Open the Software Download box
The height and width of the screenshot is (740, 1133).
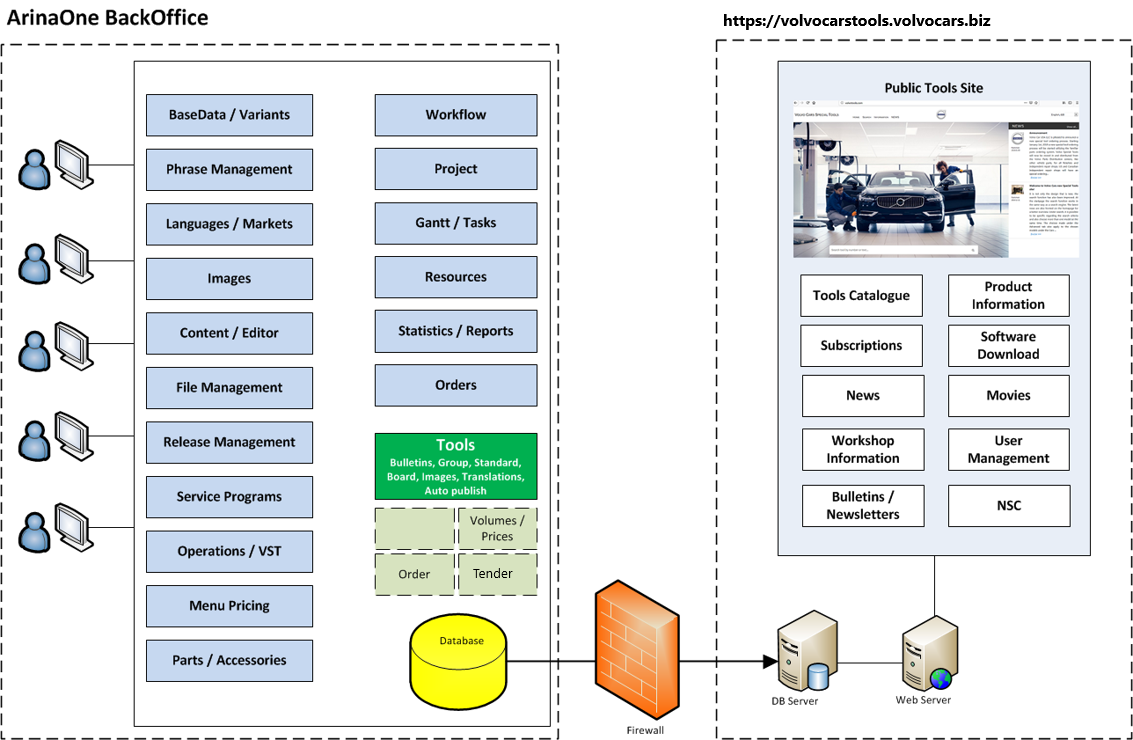coord(1008,346)
